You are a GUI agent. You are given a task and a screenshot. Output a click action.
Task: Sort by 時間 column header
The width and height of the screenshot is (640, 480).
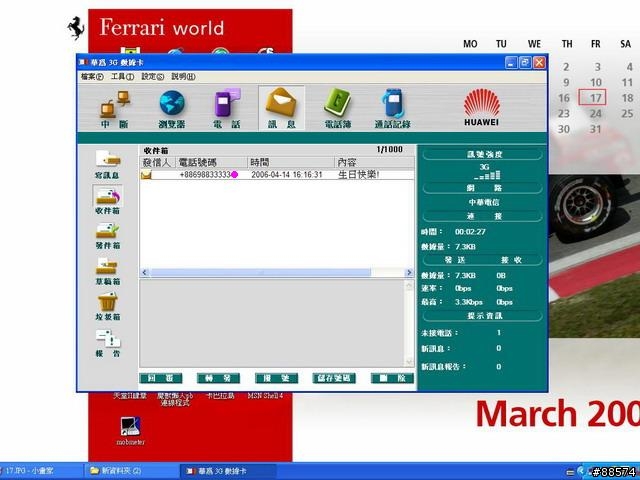pos(291,162)
